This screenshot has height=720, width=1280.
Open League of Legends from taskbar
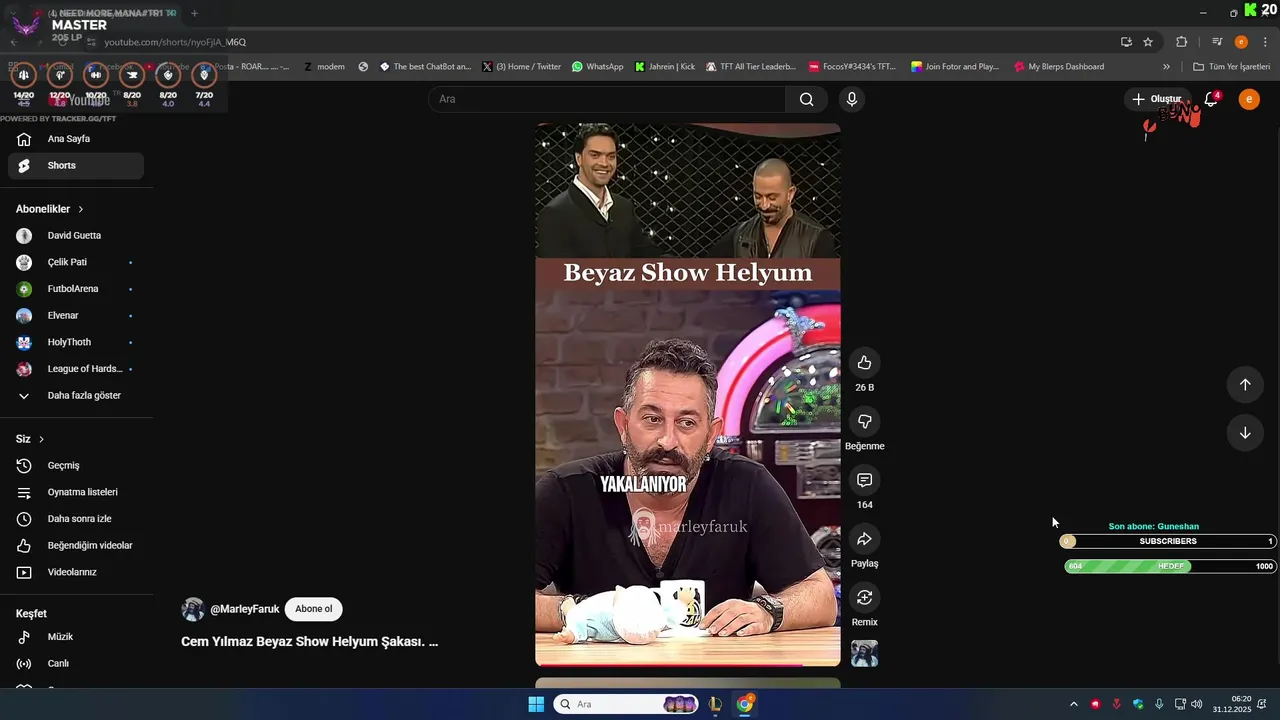pos(715,704)
